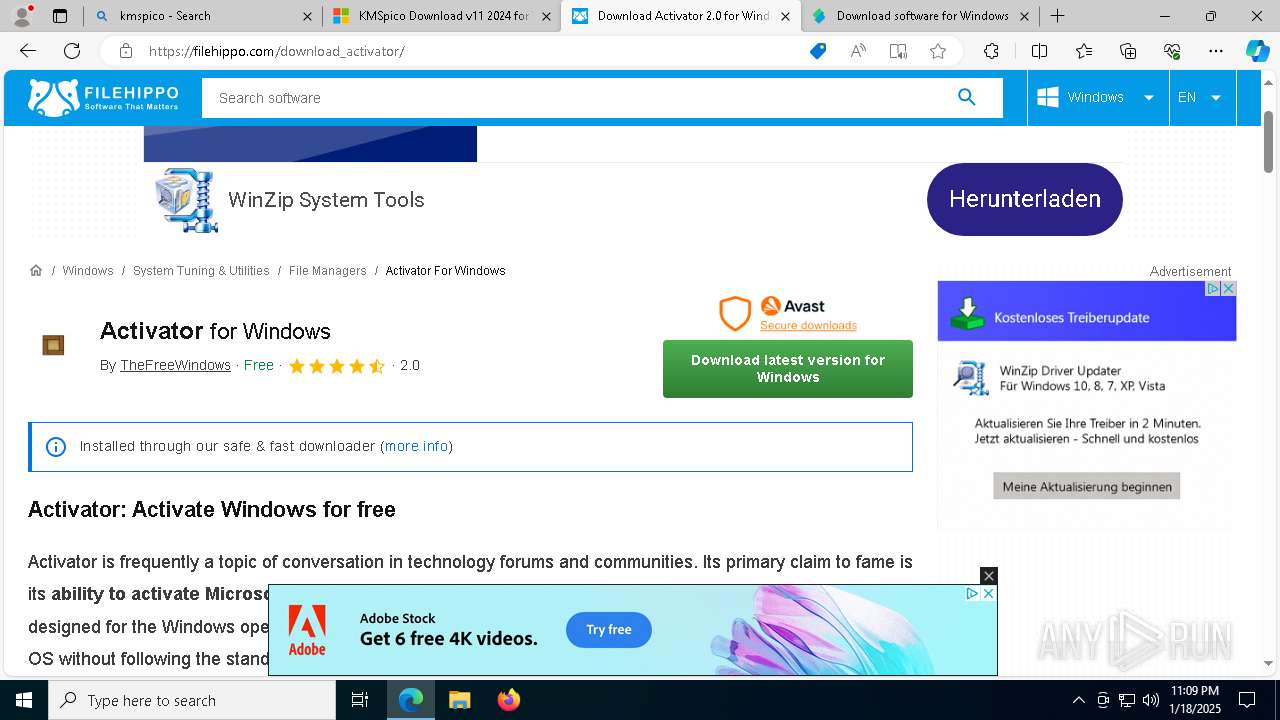Go to System Tuning & Utilities breadcrumb
The image size is (1280, 720).
click(201, 271)
